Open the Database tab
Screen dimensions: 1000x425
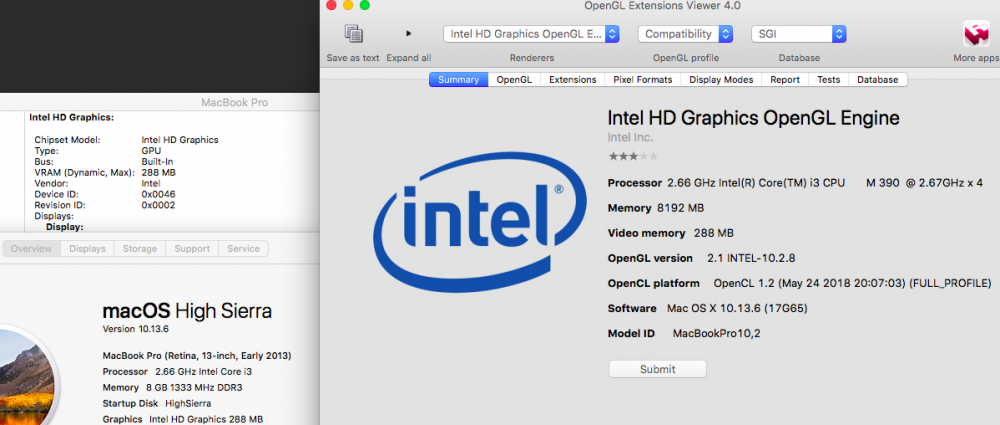[x=878, y=80]
